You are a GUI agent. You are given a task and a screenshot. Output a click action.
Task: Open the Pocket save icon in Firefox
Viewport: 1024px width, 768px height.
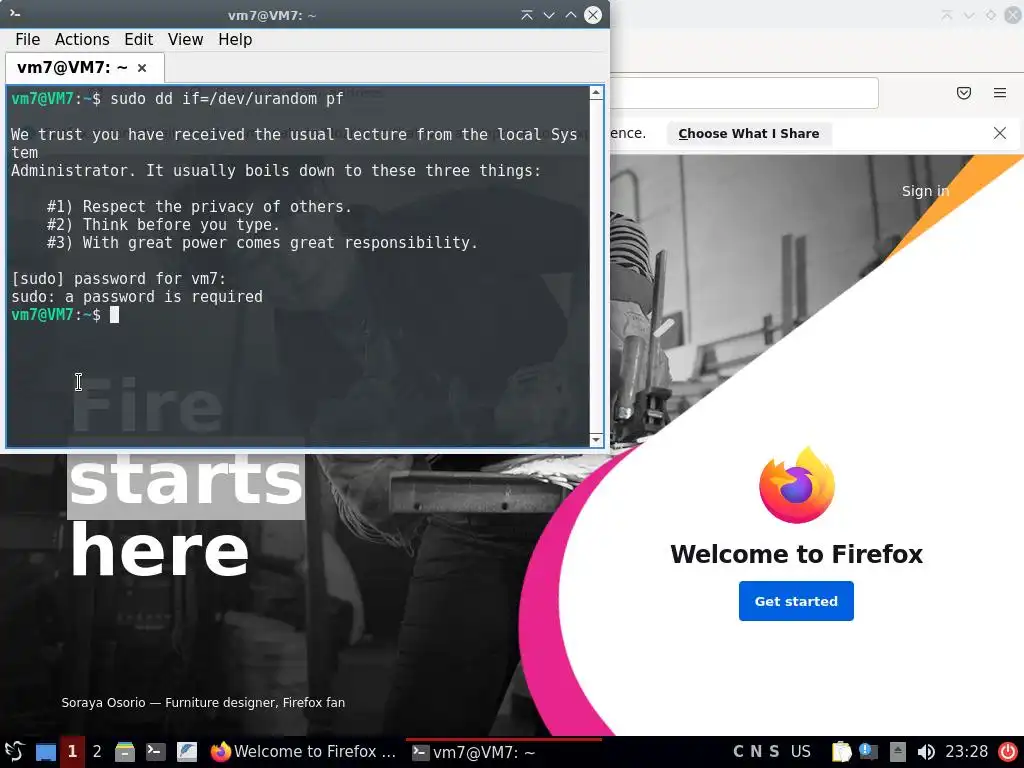coord(964,93)
